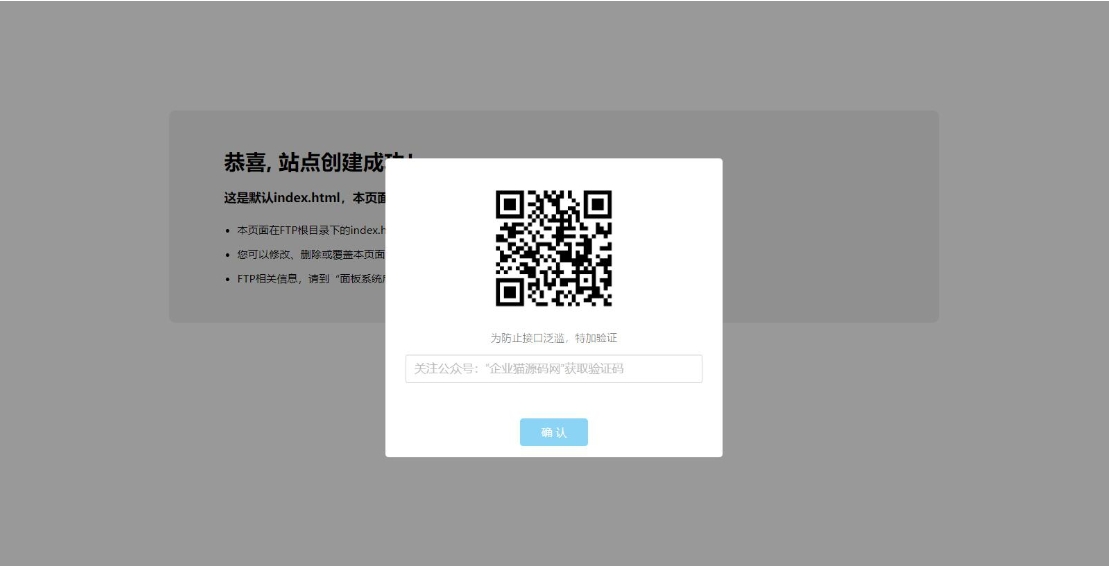Click the bullet 您可以修改、删除或覆盖本页面

(311, 254)
